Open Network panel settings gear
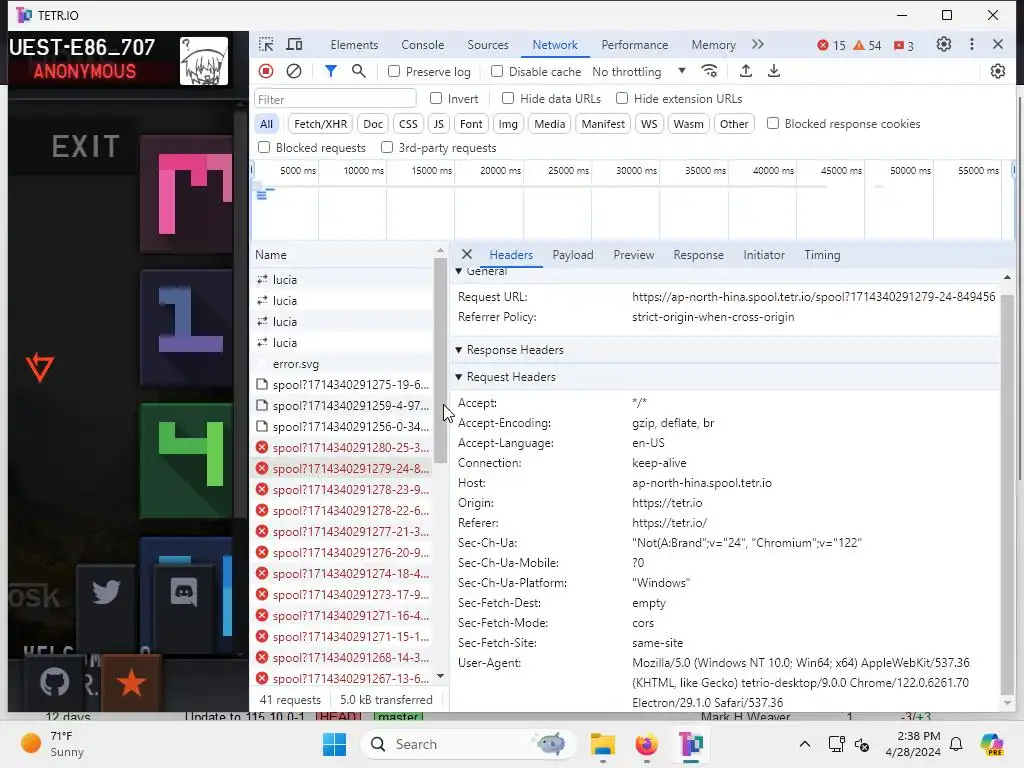The height and width of the screenshot is (768, 1024). (998, 71)
